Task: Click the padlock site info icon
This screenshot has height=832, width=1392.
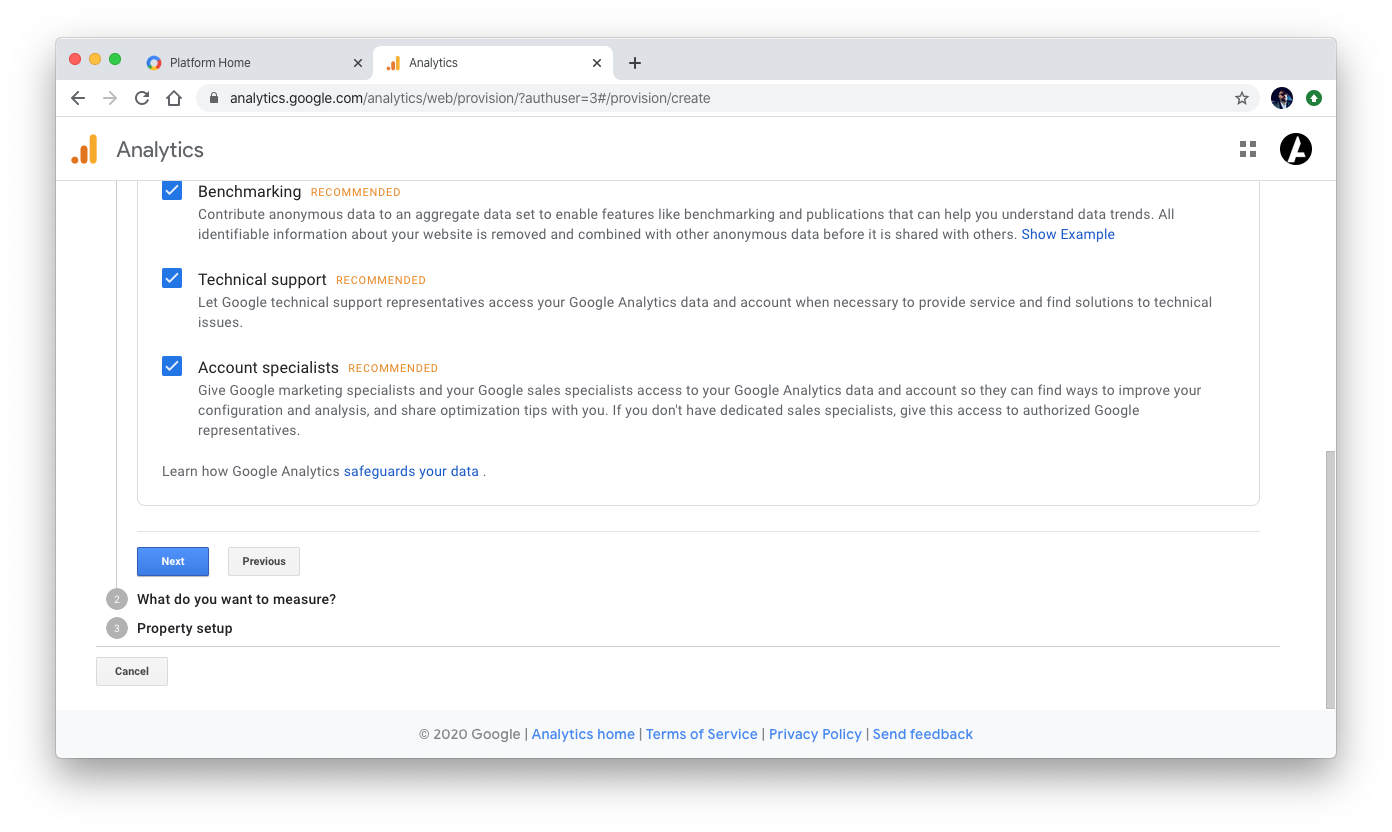Action: (x=213, y=98)
